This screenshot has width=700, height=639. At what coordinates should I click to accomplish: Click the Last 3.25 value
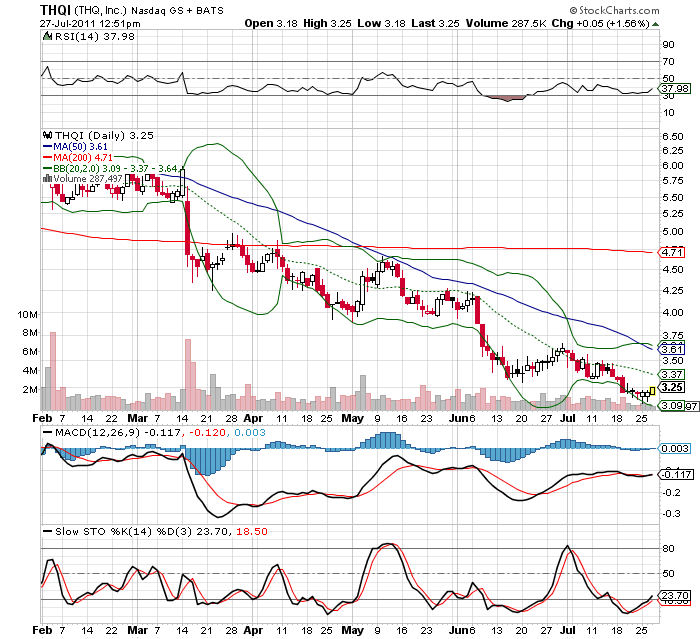click(x=435, y=23)
